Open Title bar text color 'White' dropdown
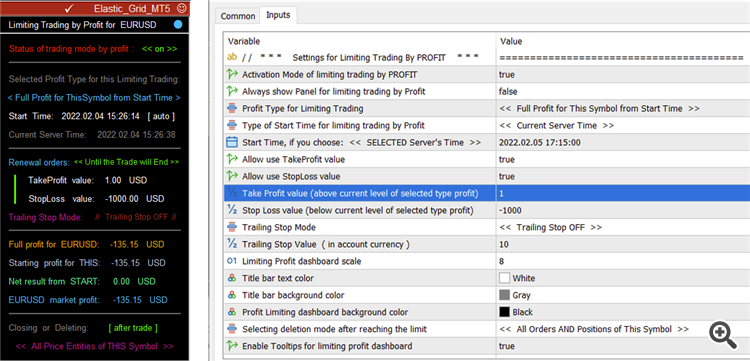 tap(524, 278)
